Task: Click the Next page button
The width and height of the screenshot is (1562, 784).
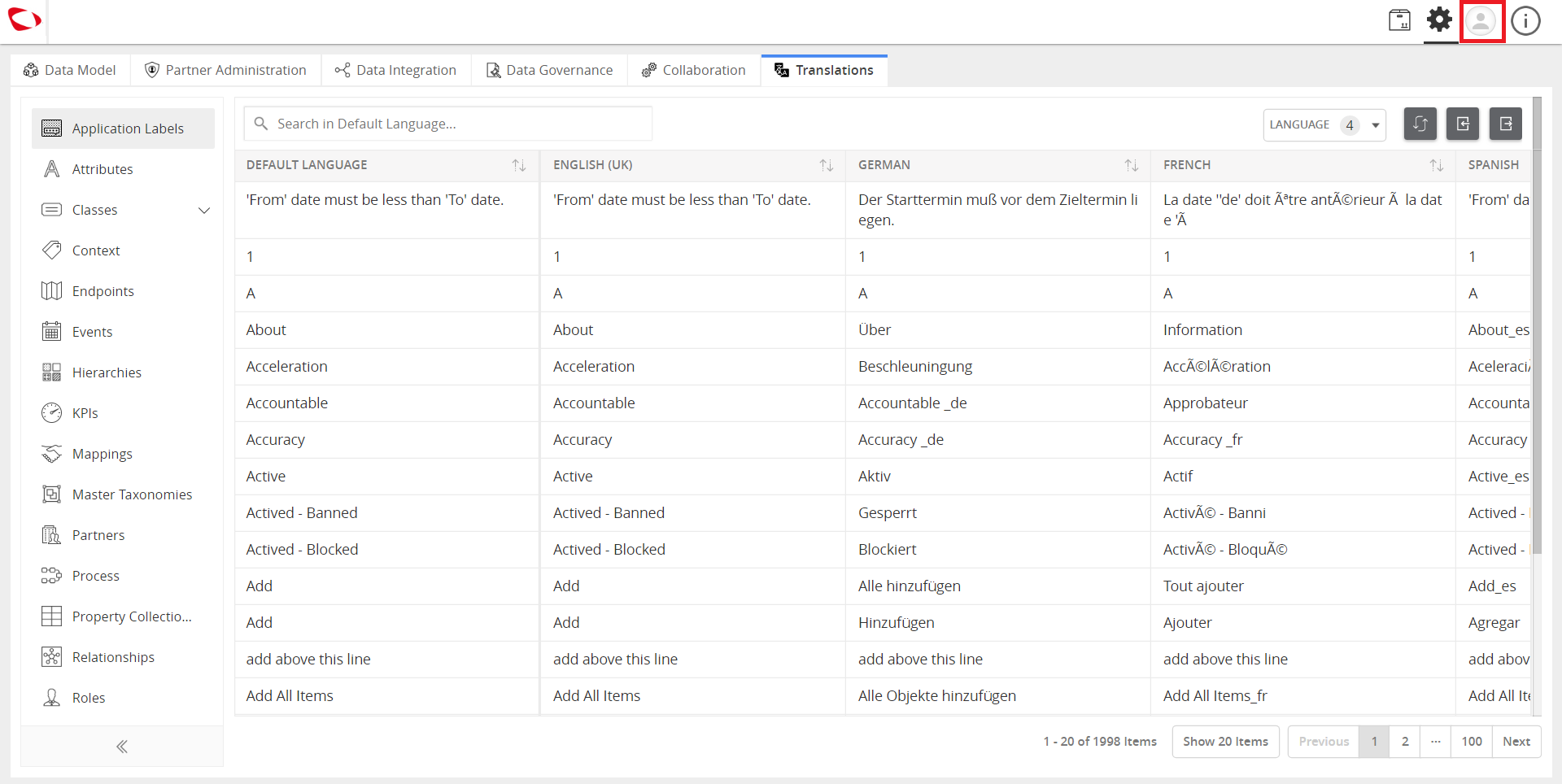Action: coord(1516,742)
